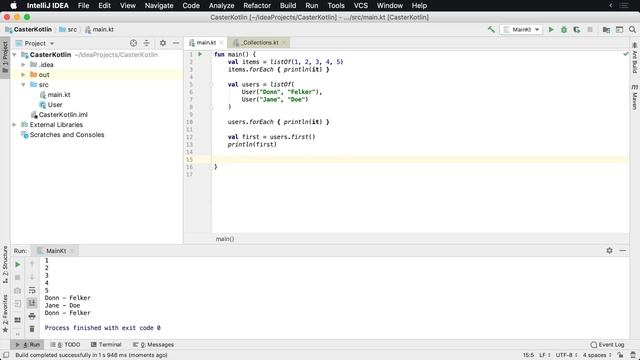The image size is (640, 360).
Task: Run MainKt with the green play button
Action: click(551, 29)
